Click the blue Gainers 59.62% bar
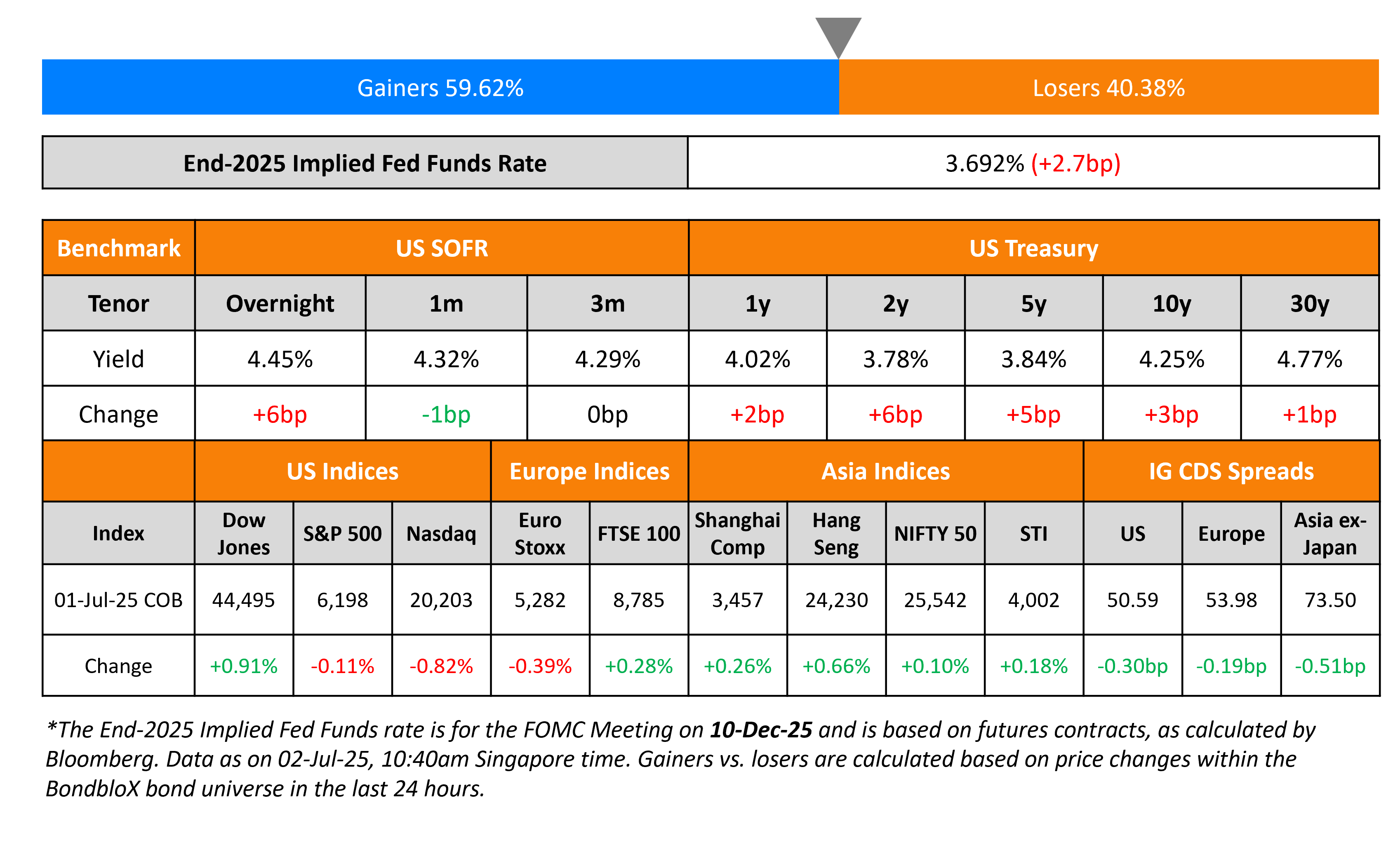Screen dimensions: 1400x847 pos(440,87)
